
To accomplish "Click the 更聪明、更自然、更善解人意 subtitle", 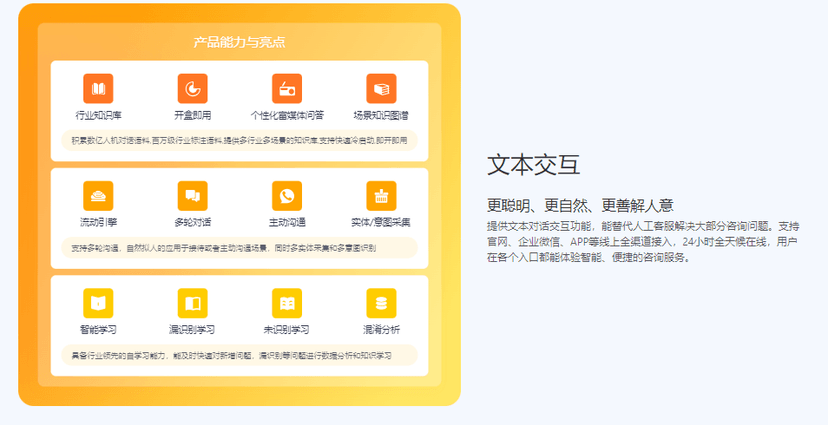I will click(x=580, y=205).
